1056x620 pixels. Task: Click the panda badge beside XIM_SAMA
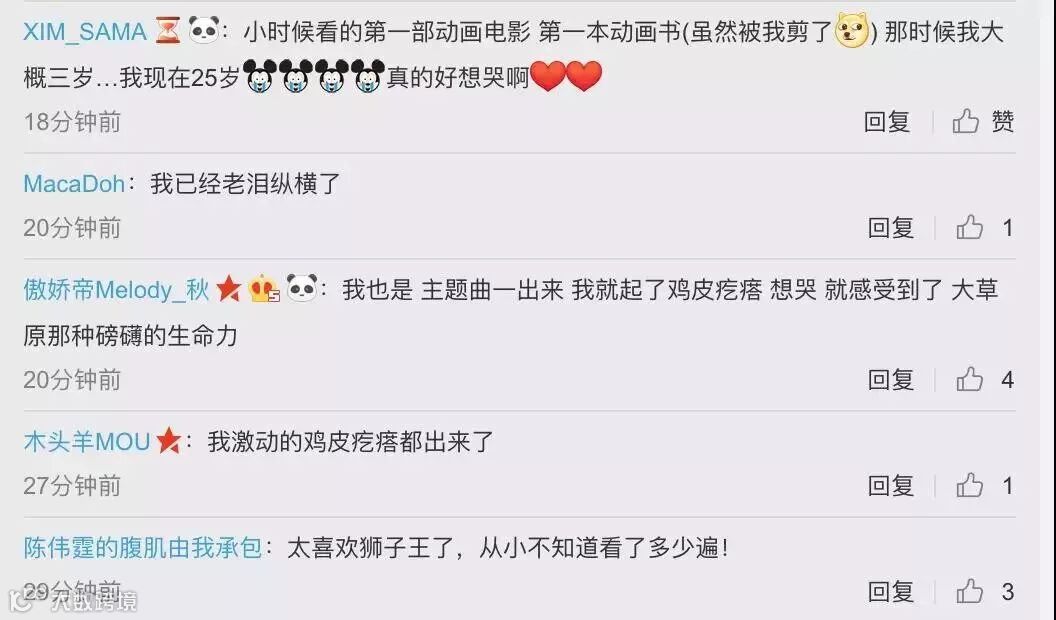(x=203, y=30)
